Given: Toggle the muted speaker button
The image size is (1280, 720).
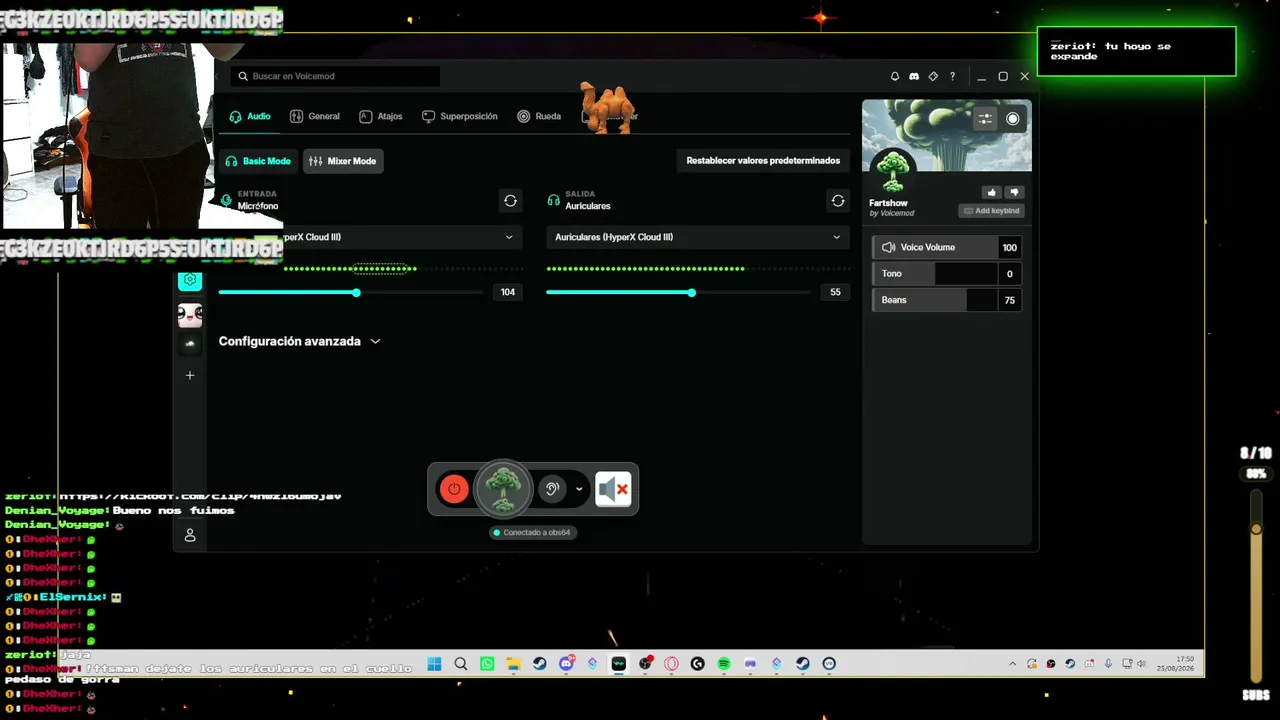Looking at the screenshot, I should tap(613, 489).
